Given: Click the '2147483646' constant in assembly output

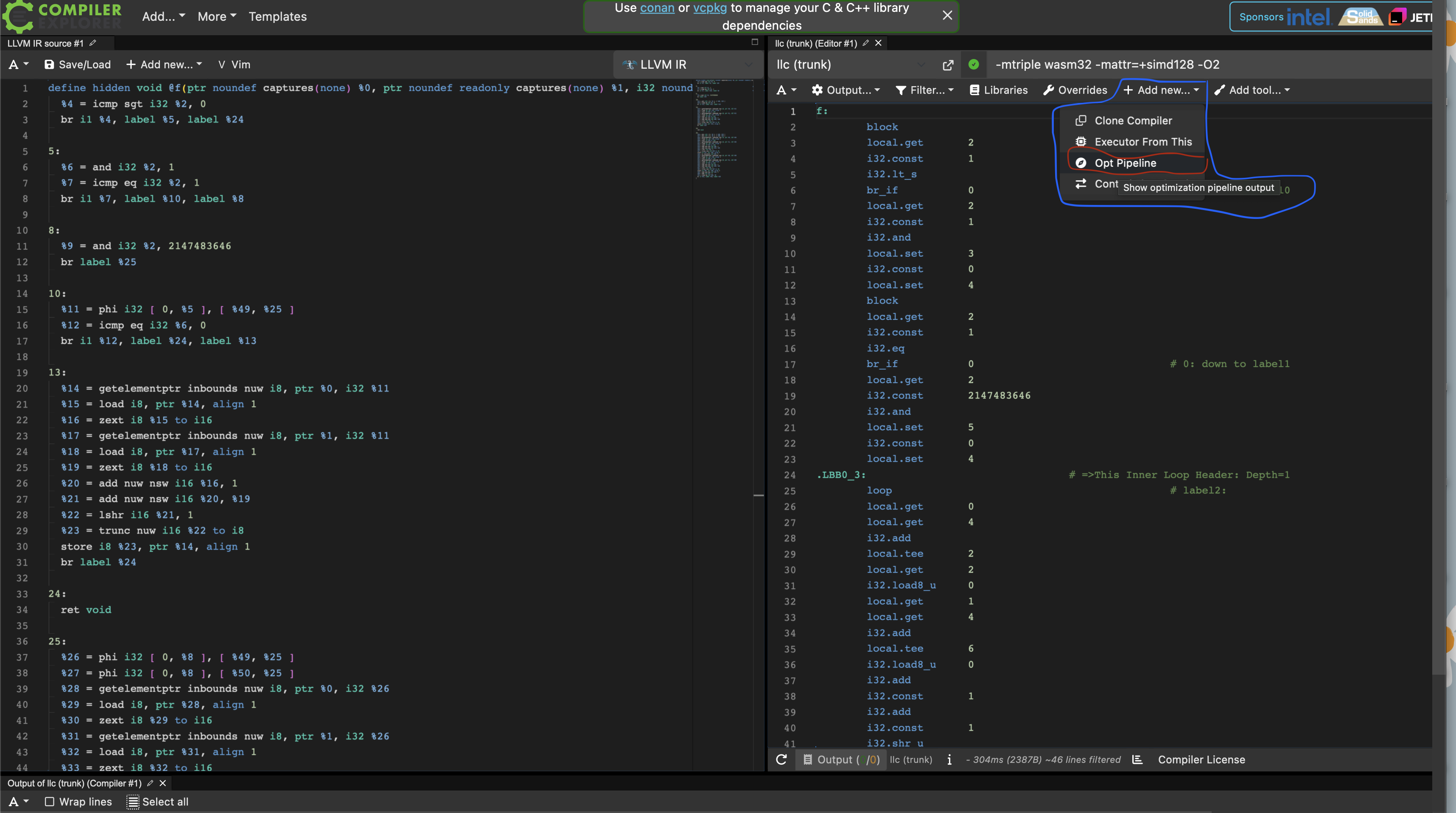Looking at the screenshot, I should point(999,395).
